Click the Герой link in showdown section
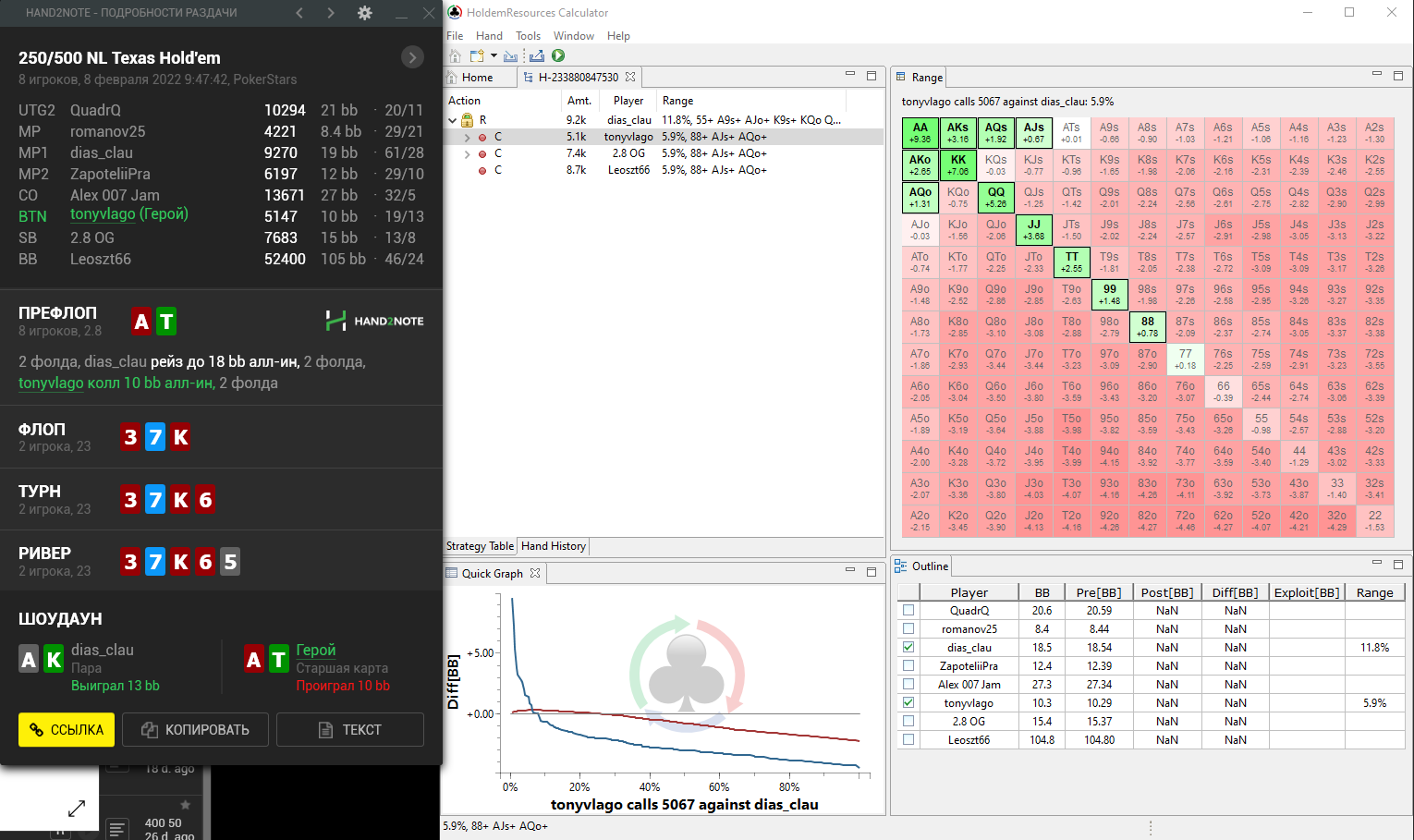1414x840 pixels. (316, 650)
